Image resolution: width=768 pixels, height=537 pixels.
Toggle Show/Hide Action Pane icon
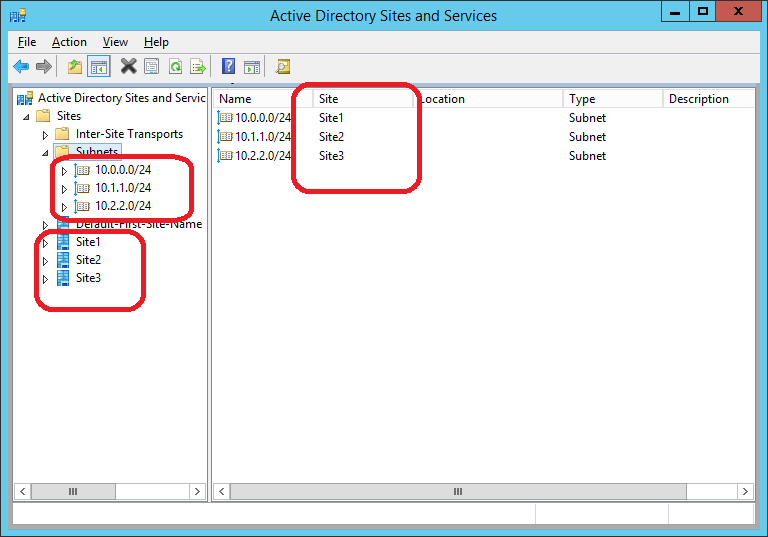(x=252, y=66)
